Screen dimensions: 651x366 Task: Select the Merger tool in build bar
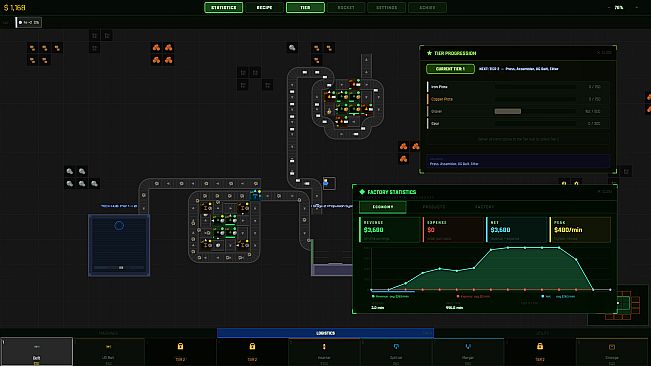468,352
